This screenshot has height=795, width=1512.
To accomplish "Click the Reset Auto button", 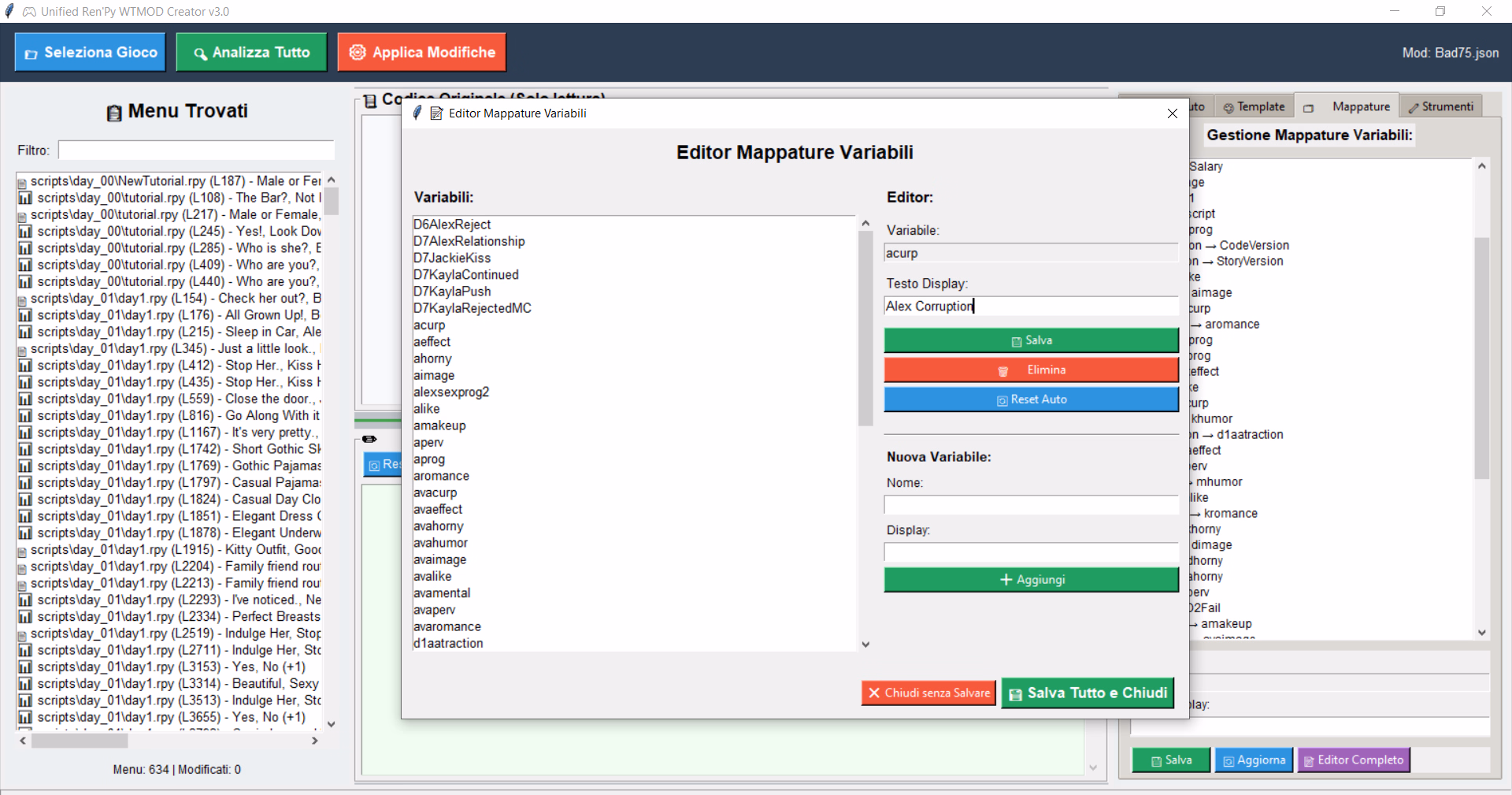I will click(1031, 399).
